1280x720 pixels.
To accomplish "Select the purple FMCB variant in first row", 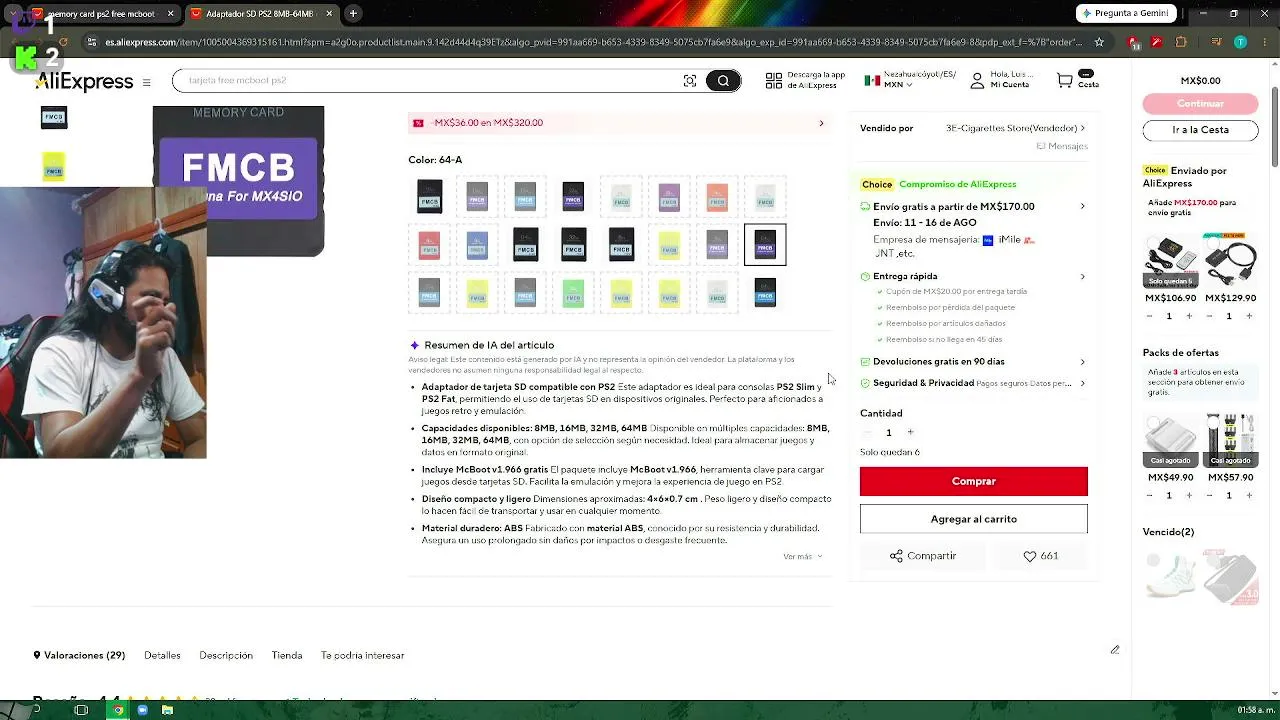I will [x=669, y=196].
